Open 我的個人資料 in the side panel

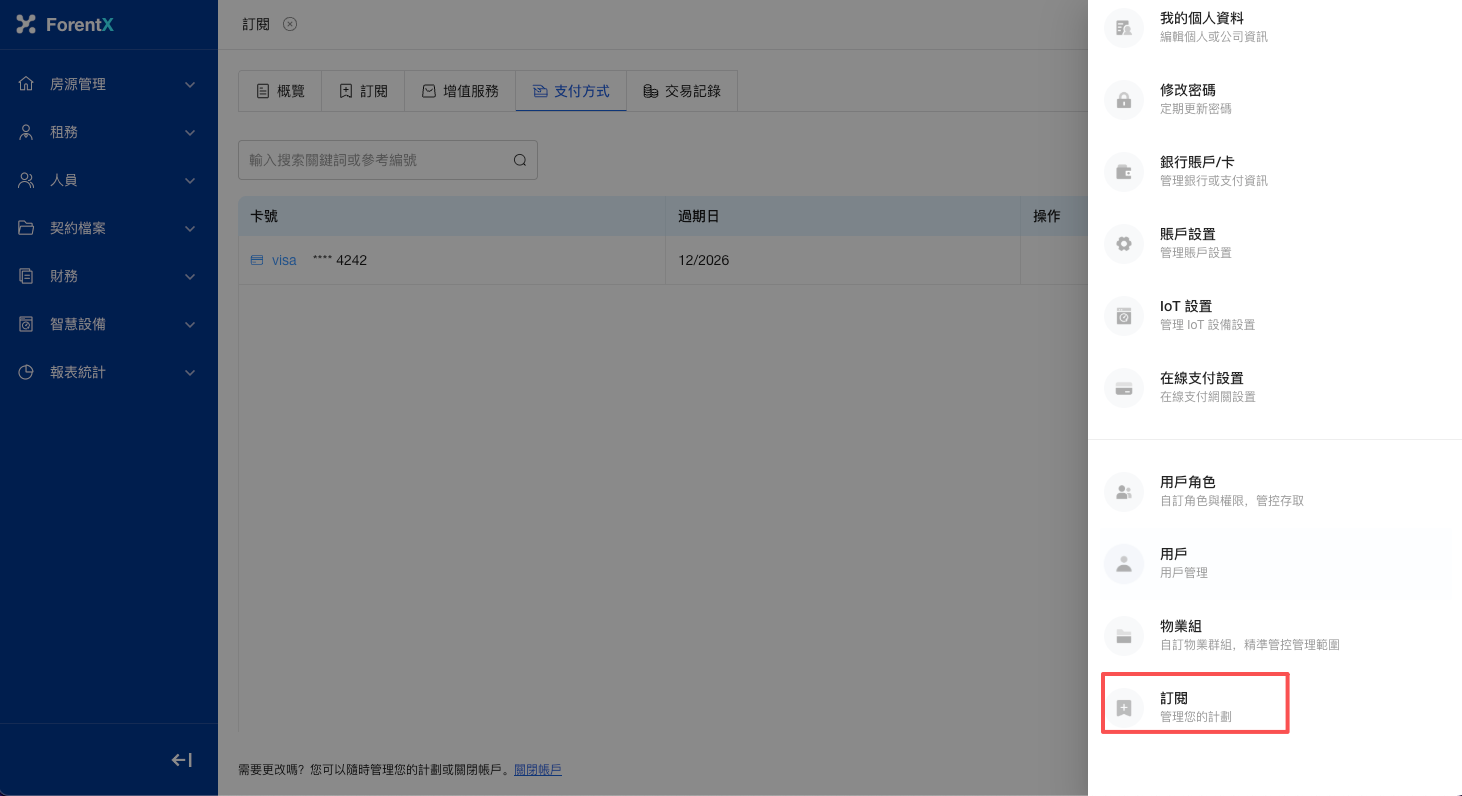point(1201,27)
